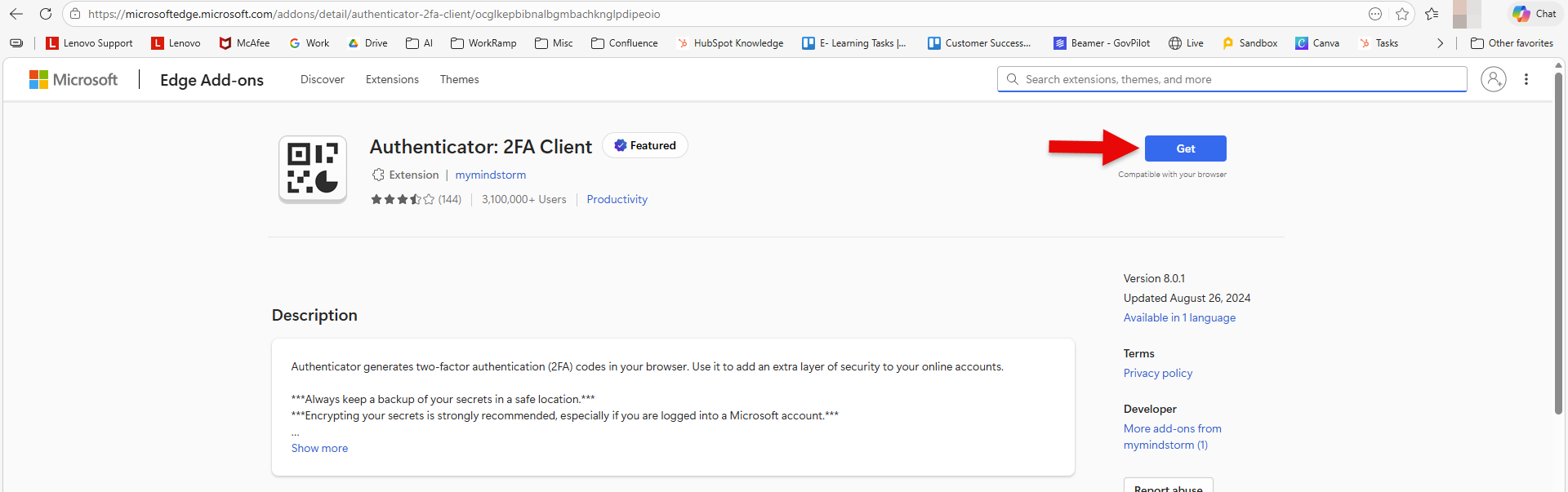Image resolution: width=1568 pixels, height=492 pixels.
Task: Click the Microsoft logo
Action: 73,79
